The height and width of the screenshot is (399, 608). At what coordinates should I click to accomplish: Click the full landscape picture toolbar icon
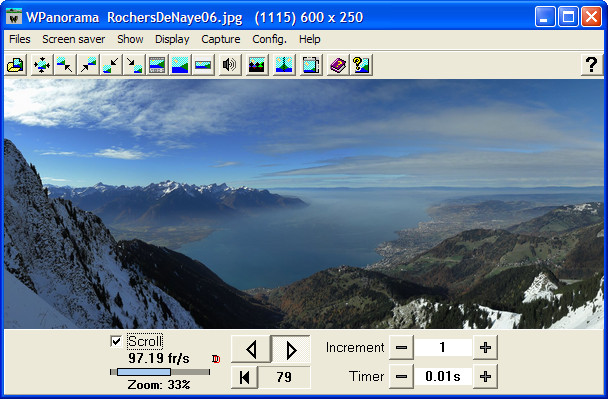[180, 65]
